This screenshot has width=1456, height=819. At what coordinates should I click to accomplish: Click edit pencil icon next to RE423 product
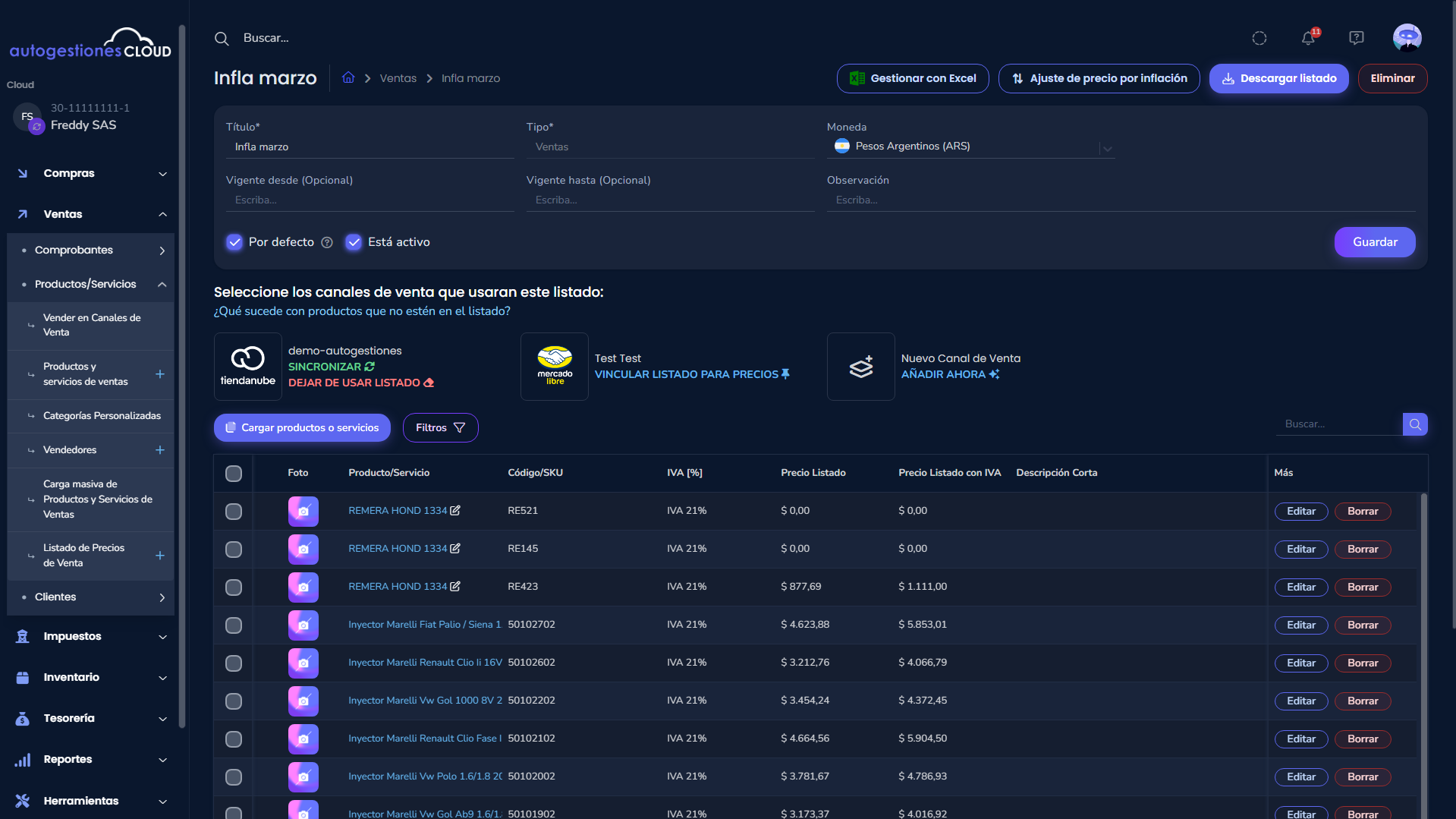point(455,587)
